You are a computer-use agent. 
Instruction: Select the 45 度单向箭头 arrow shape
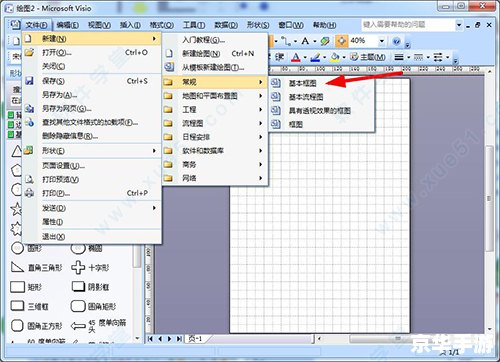pos(99,326)
